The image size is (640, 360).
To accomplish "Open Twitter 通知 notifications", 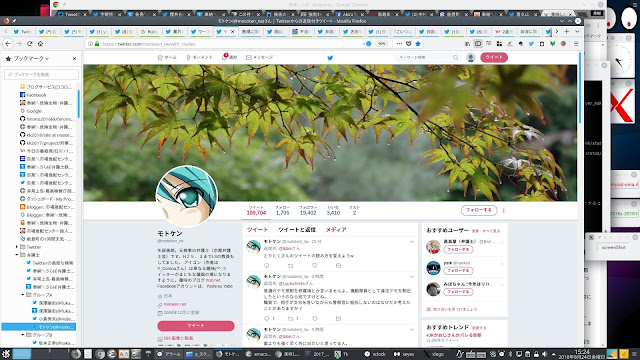I will click(x=230, y=58).
